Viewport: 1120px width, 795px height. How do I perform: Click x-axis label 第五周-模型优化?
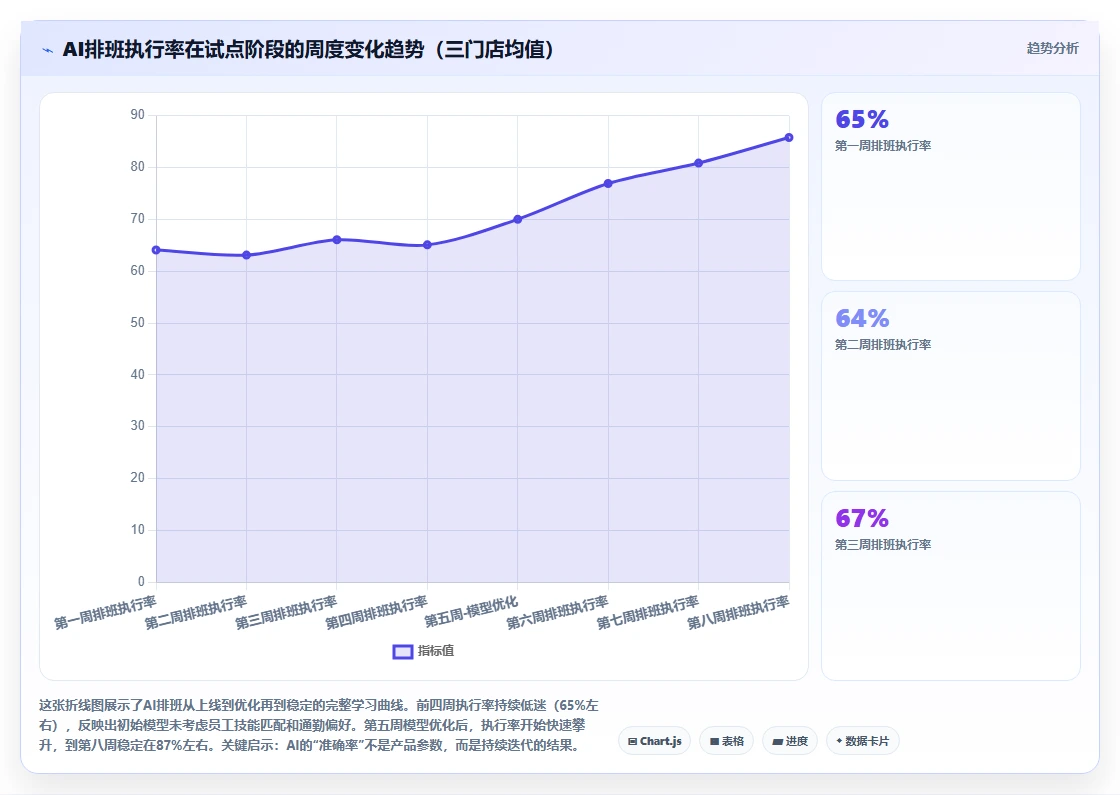coord(471,611)
